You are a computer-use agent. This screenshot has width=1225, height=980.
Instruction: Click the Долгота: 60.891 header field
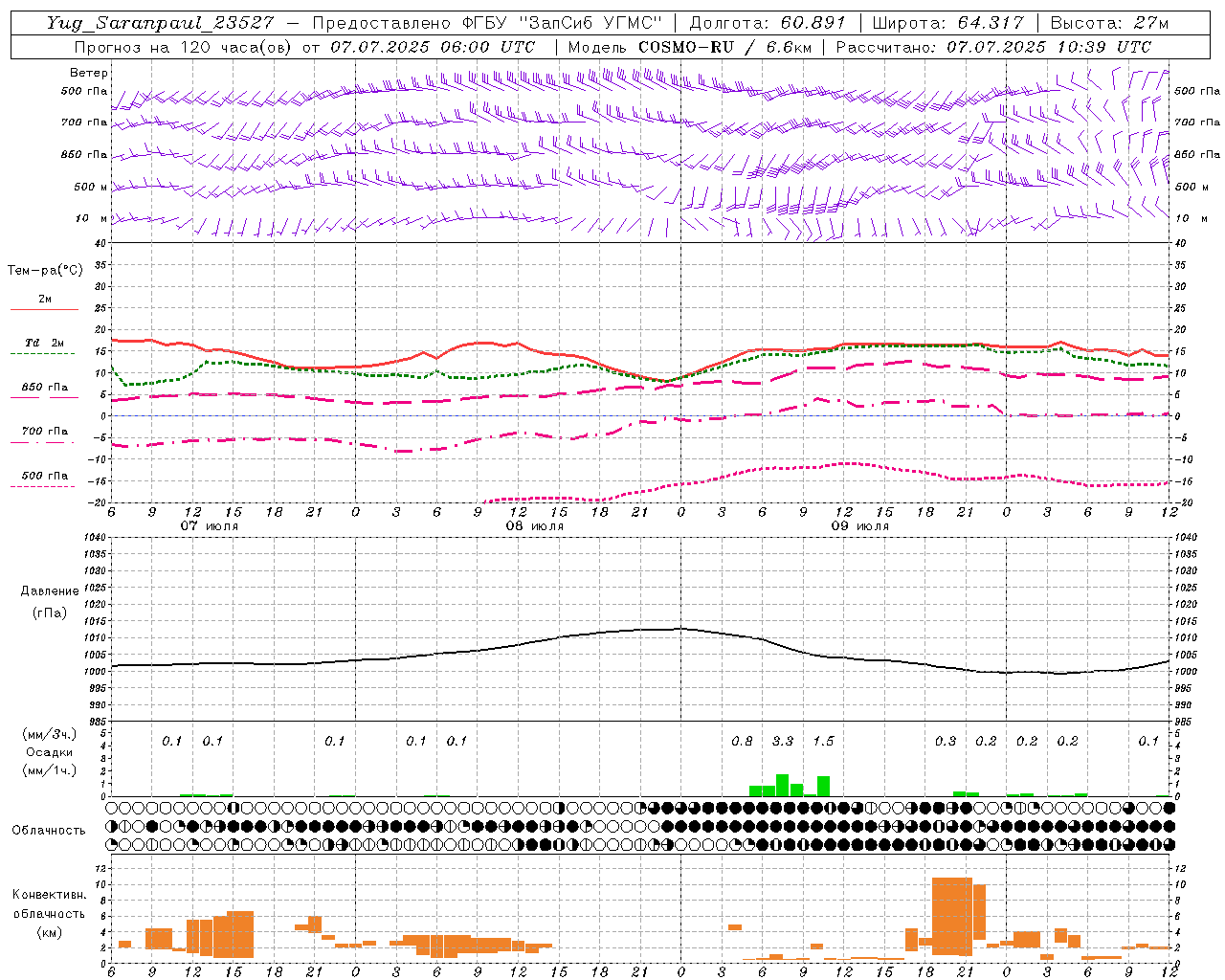click(x=768, y=23)
